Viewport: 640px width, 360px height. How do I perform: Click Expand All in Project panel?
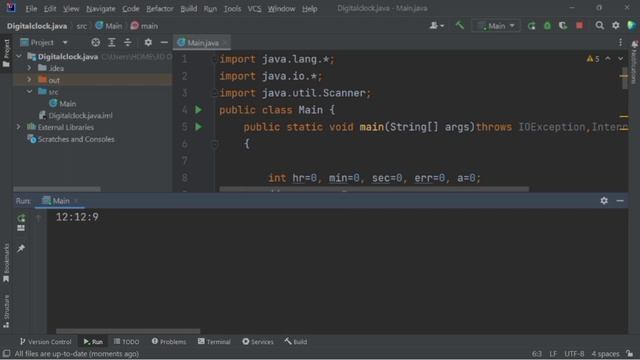[x=111, y=42]
